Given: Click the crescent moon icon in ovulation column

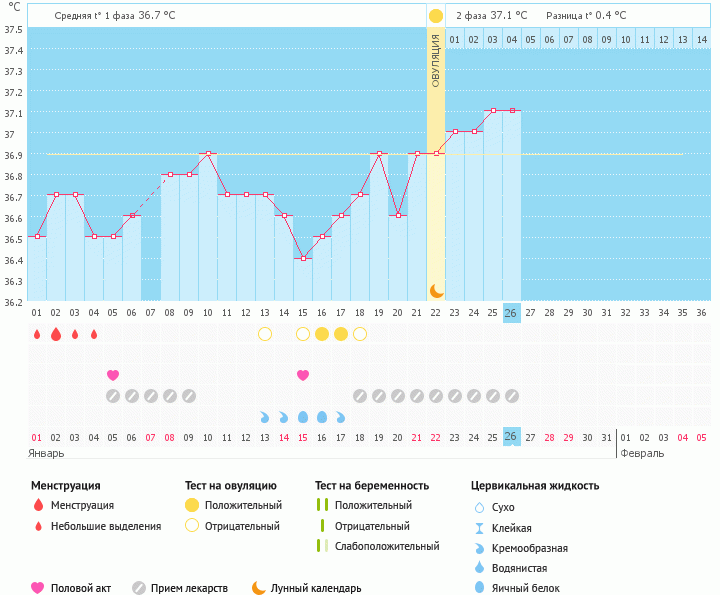Looking at the screenshot, I should pos(436,290).
